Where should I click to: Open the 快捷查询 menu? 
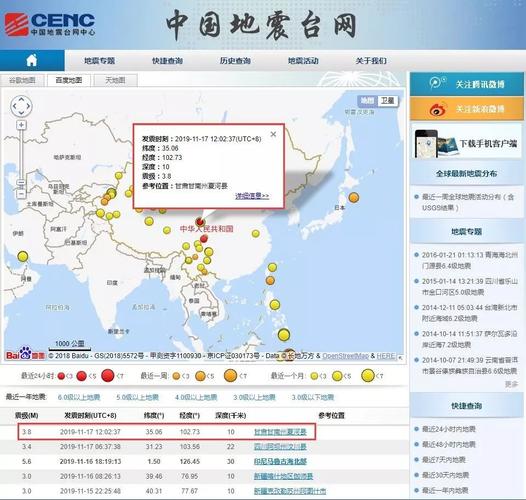[167, 61]
